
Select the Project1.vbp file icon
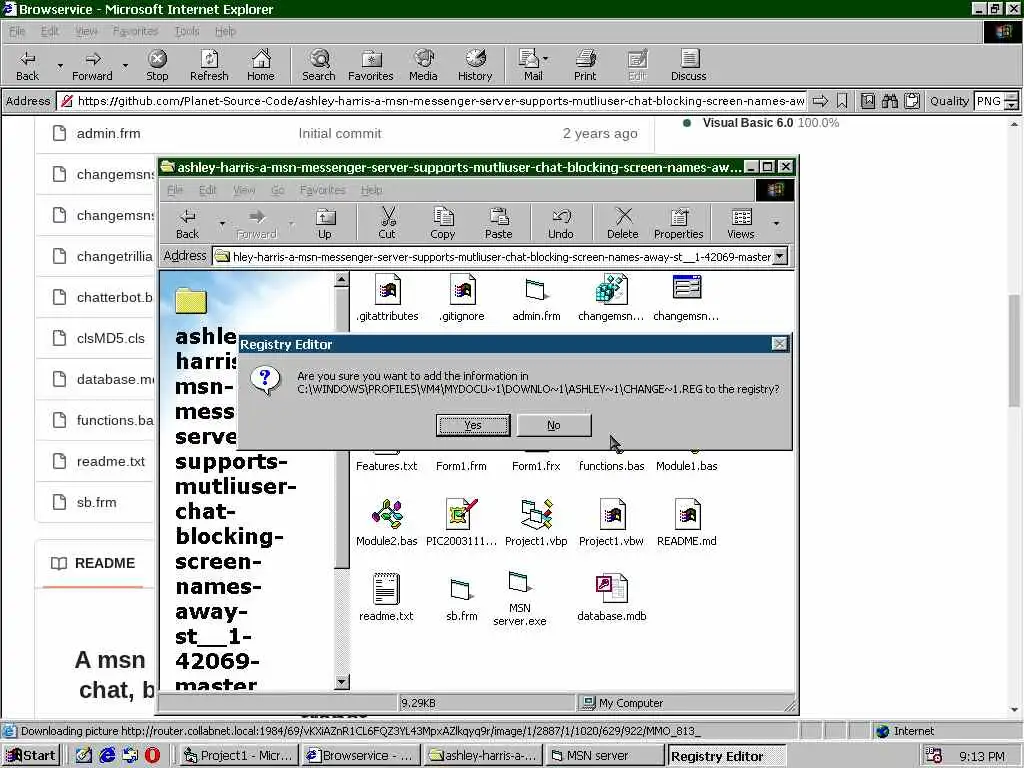tap(536, 522)
